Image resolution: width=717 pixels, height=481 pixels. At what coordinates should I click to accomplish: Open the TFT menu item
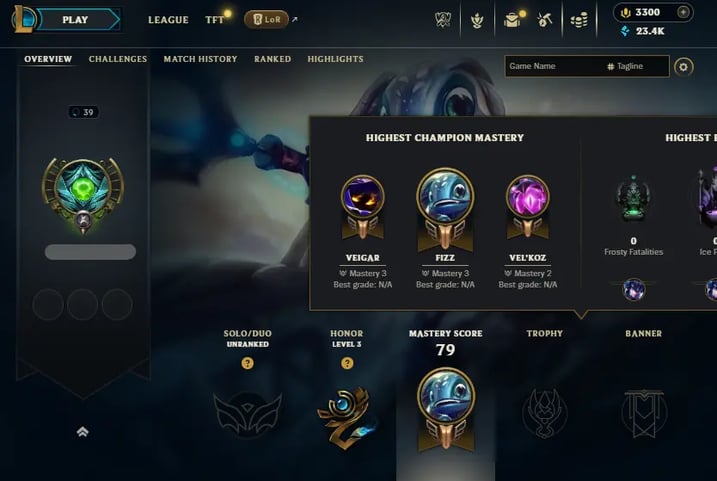point(215,20)
